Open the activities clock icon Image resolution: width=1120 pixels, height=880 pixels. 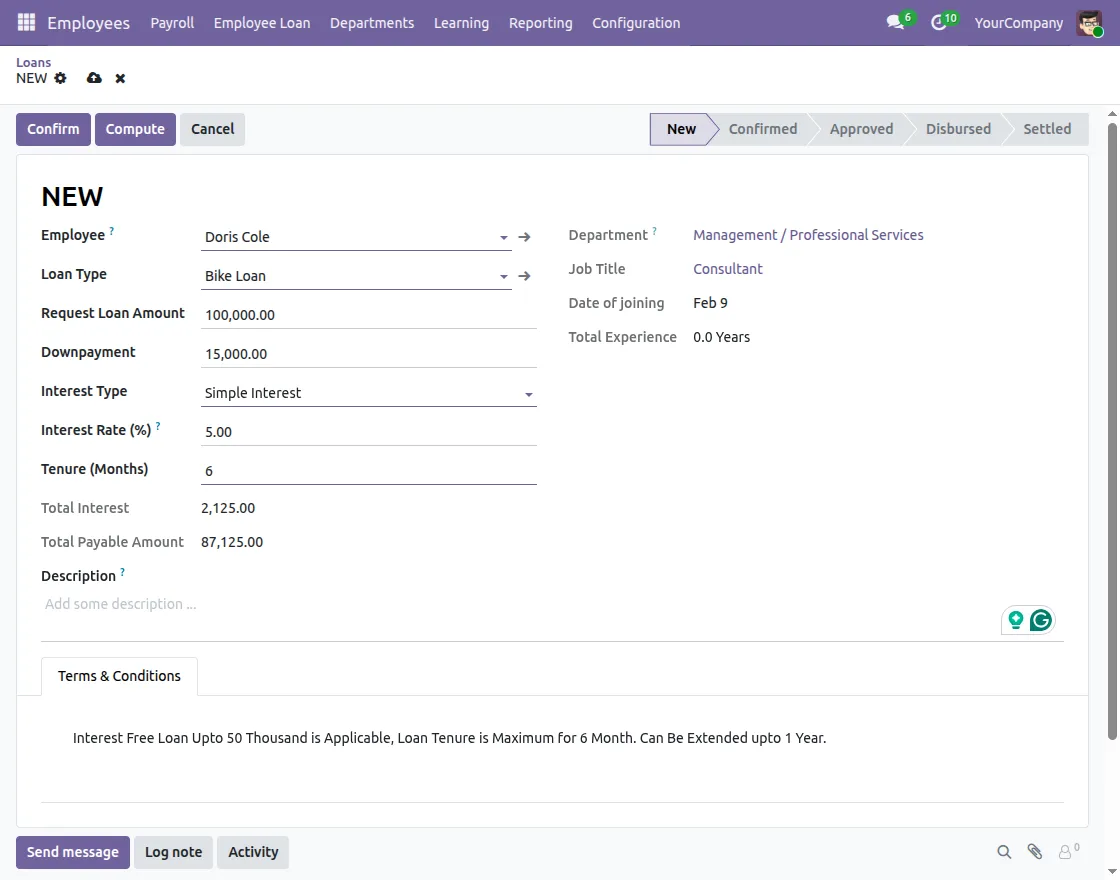click(937, 22)
